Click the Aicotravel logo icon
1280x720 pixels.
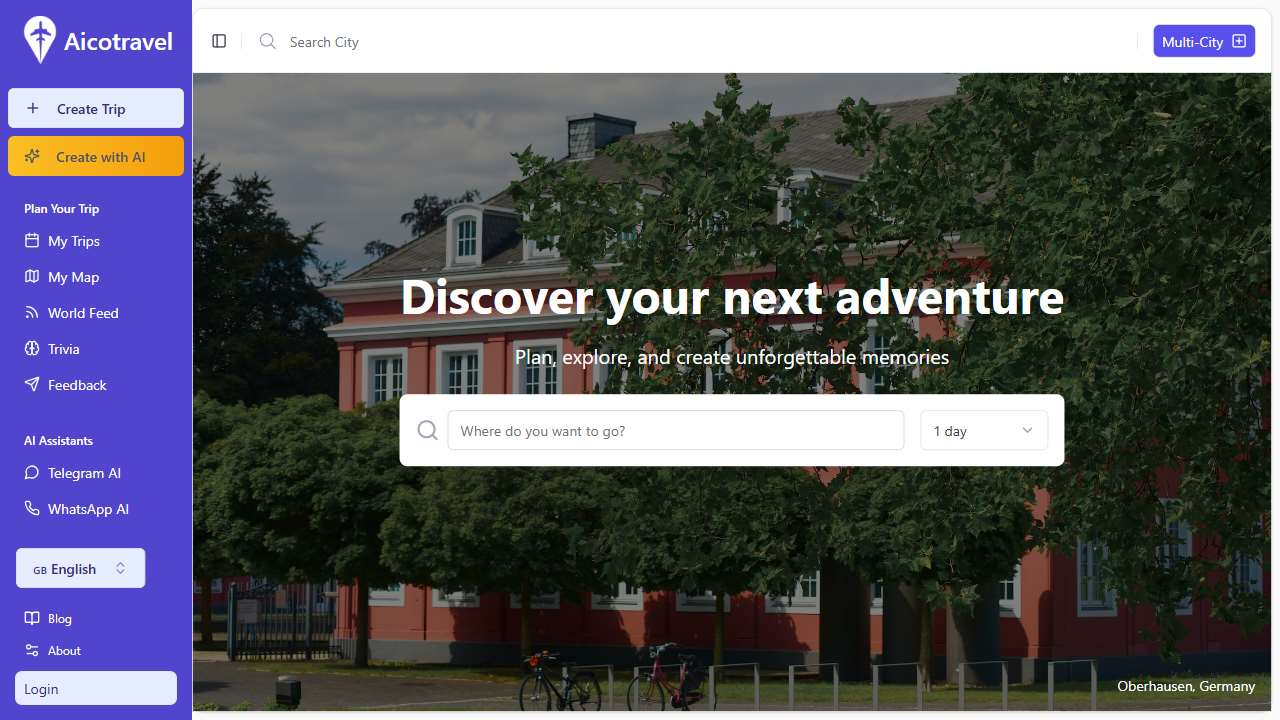click(x=40, y=40)
